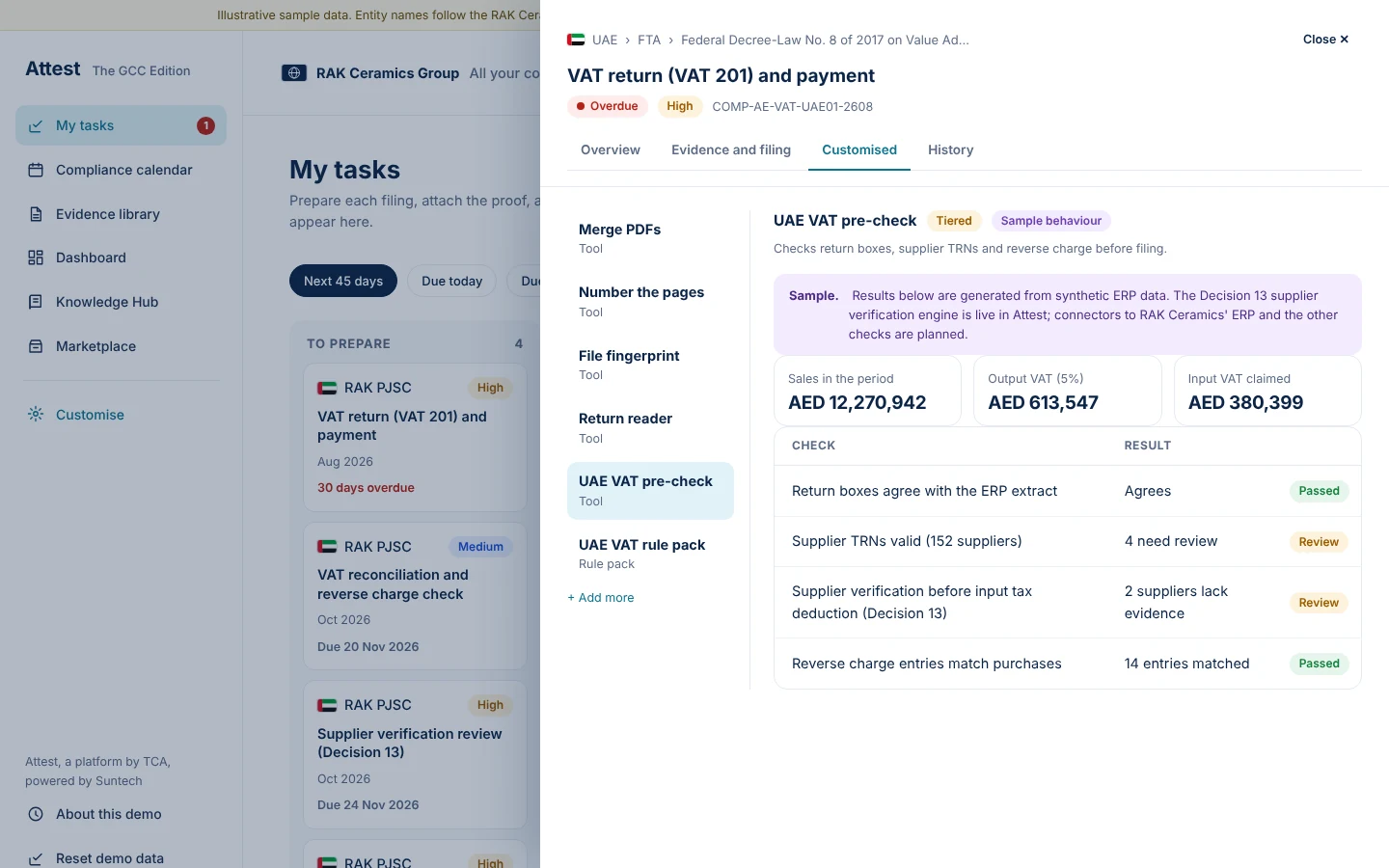Viewport: 1389px width, 868px height.
Task: Open the UAE VAT rule pack
Action: (x=650, y=554)
